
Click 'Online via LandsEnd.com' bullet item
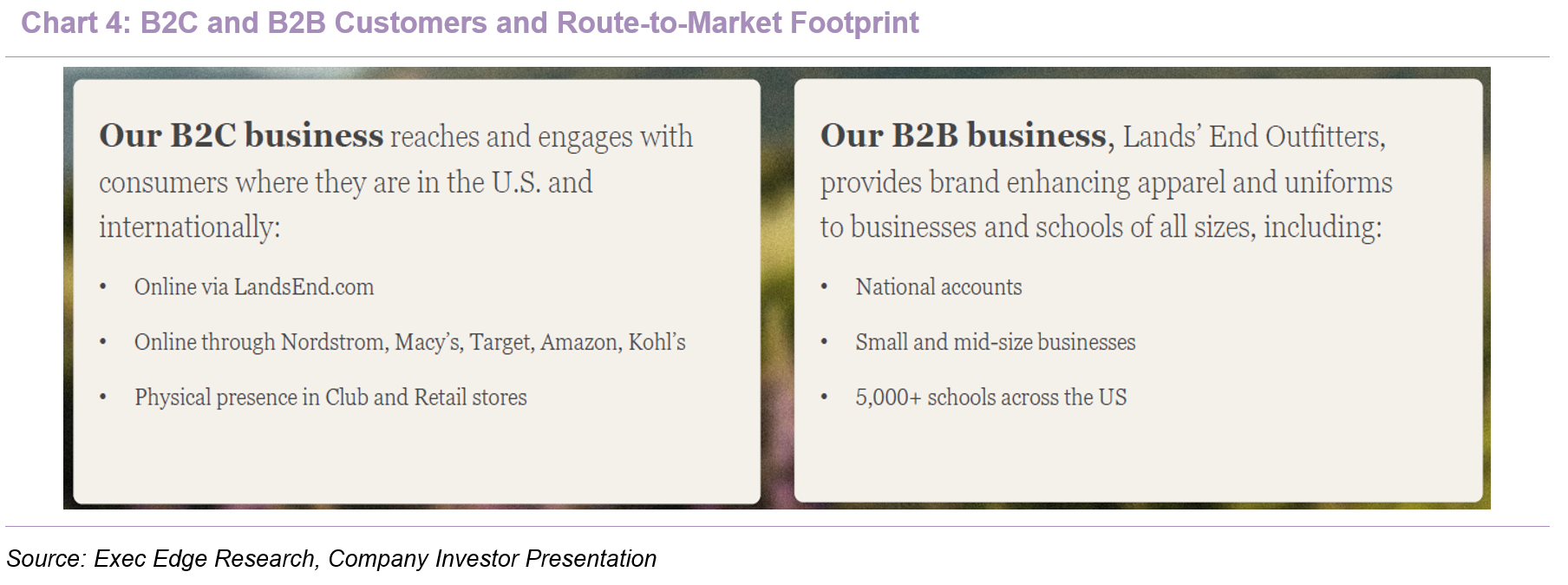click(x=254, y=287)
